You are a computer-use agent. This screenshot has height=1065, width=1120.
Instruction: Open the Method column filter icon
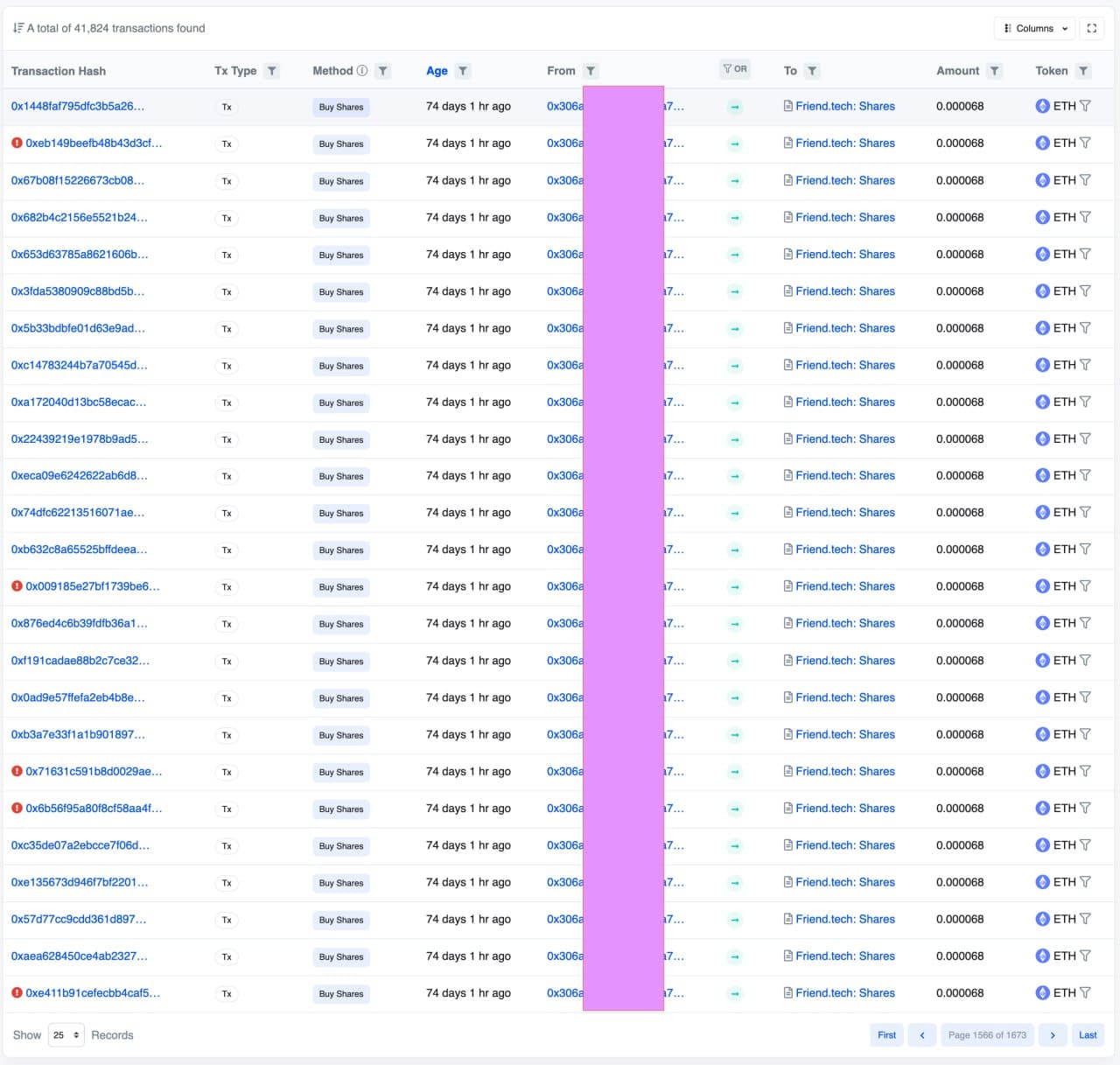pos(382,71)
